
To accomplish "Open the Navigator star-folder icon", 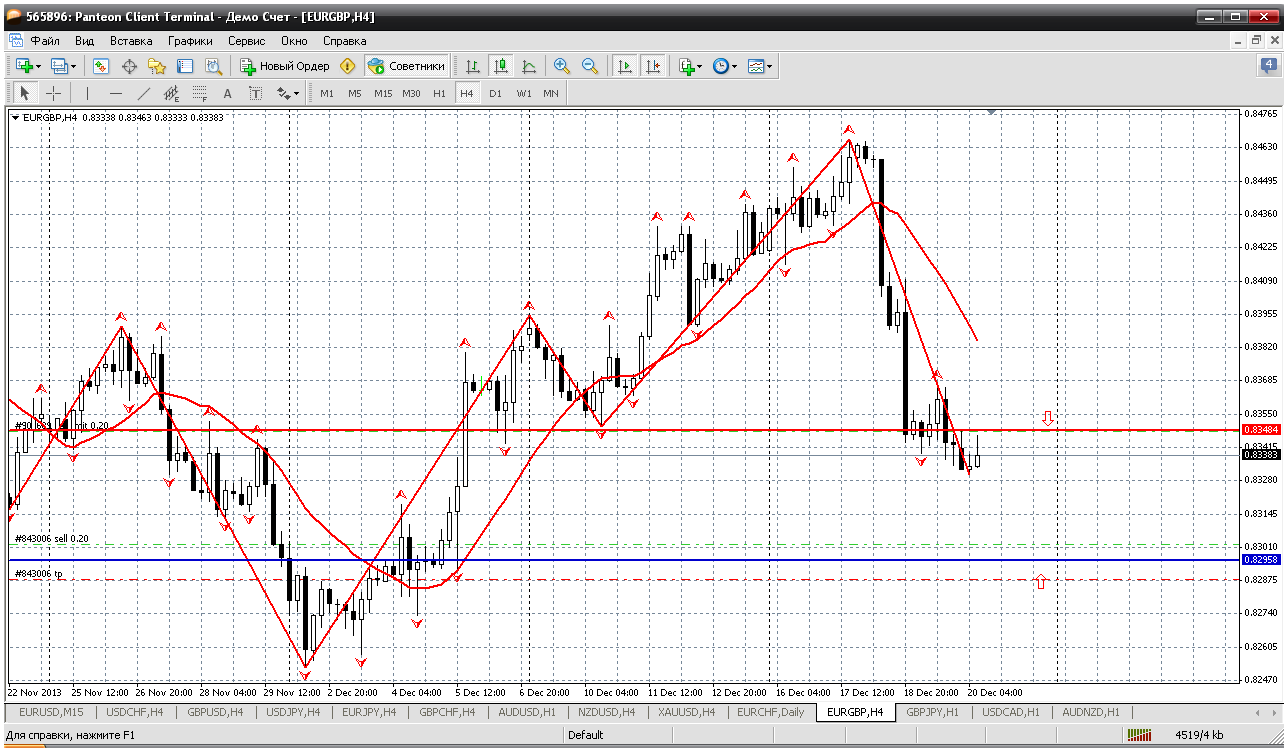I will pos(157,66).
